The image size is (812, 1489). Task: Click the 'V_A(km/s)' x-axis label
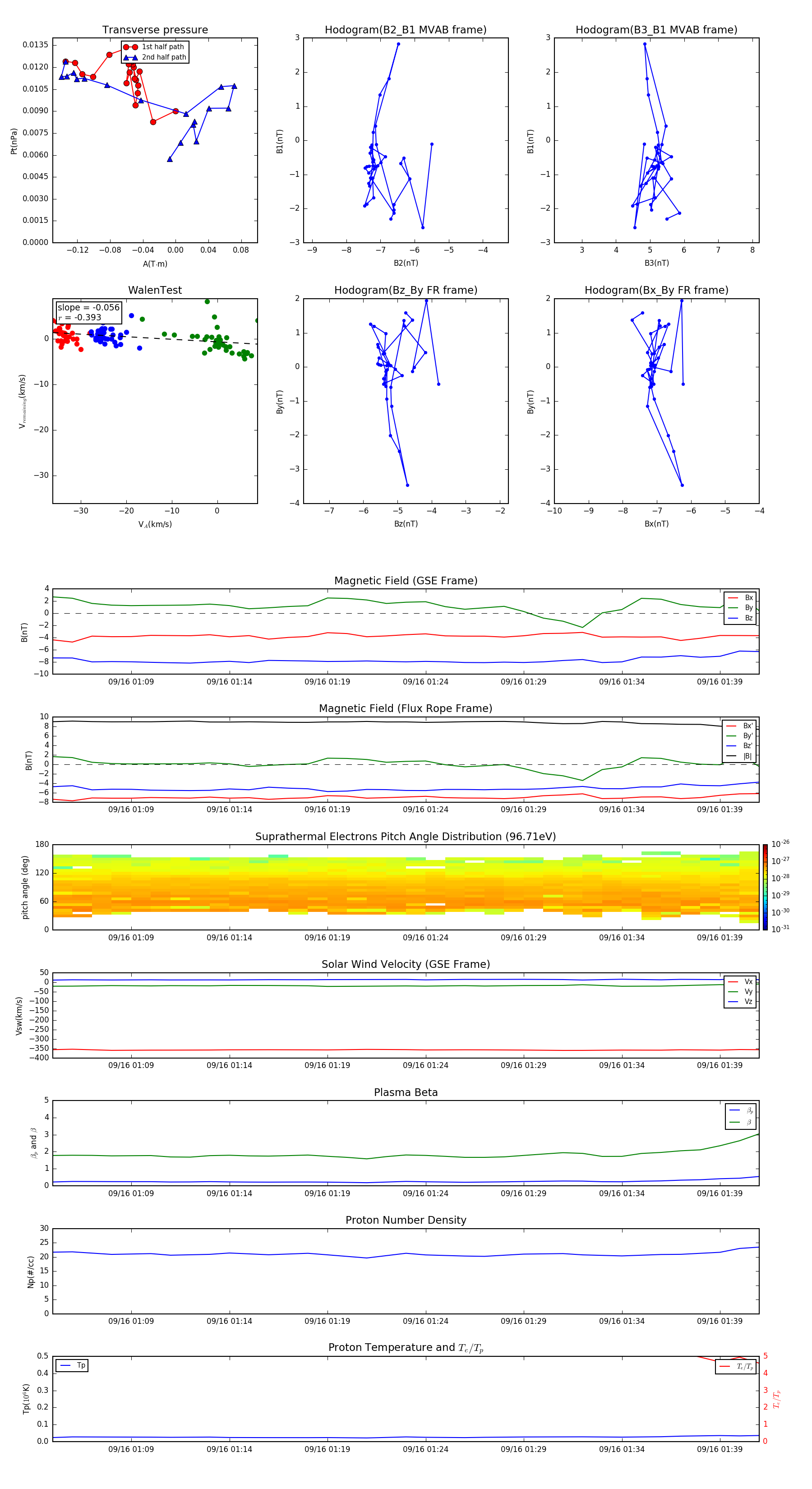pos(155,524)
